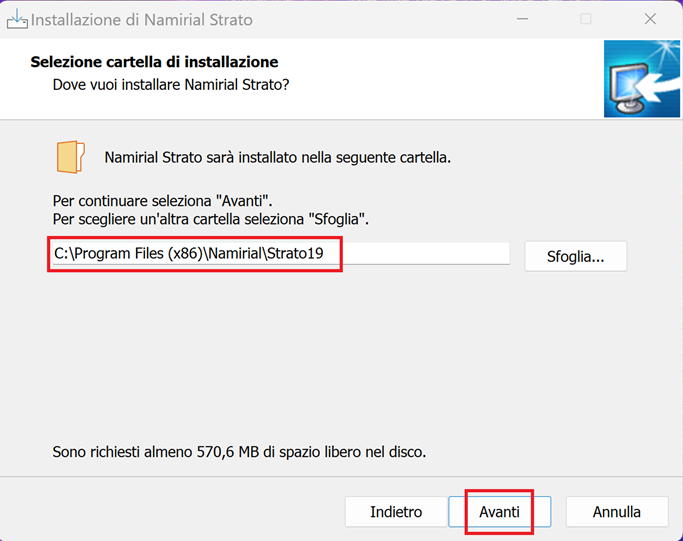Click the greyed-out maximize button

click(586, 19)
